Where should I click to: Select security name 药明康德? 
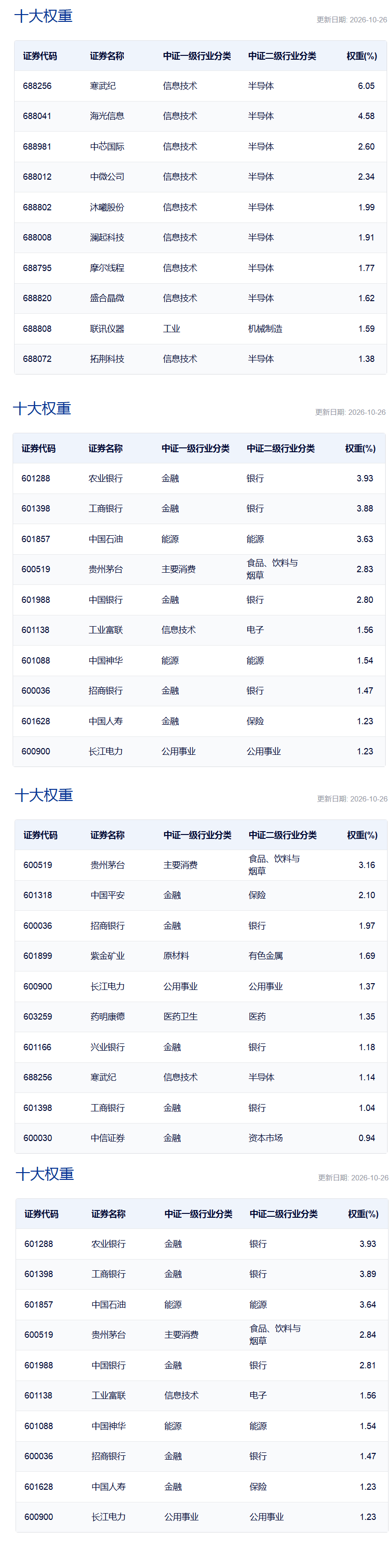(108, 1017)
